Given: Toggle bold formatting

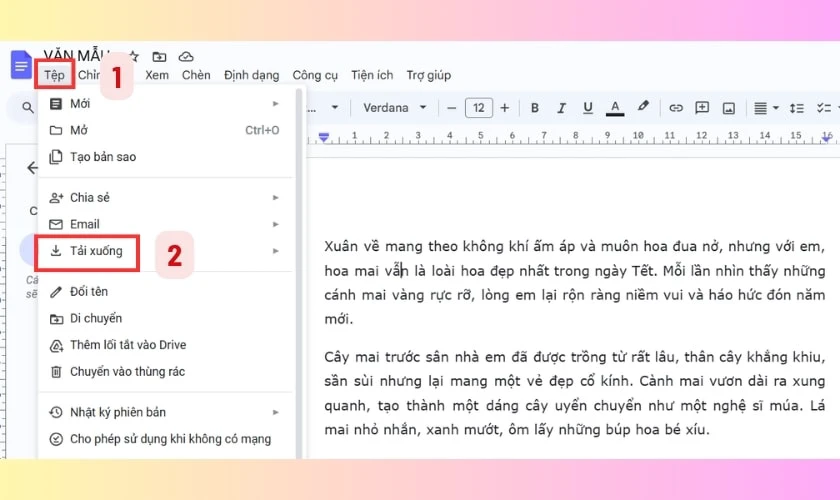Looking at the screenshot, I should tap(534, 108).
